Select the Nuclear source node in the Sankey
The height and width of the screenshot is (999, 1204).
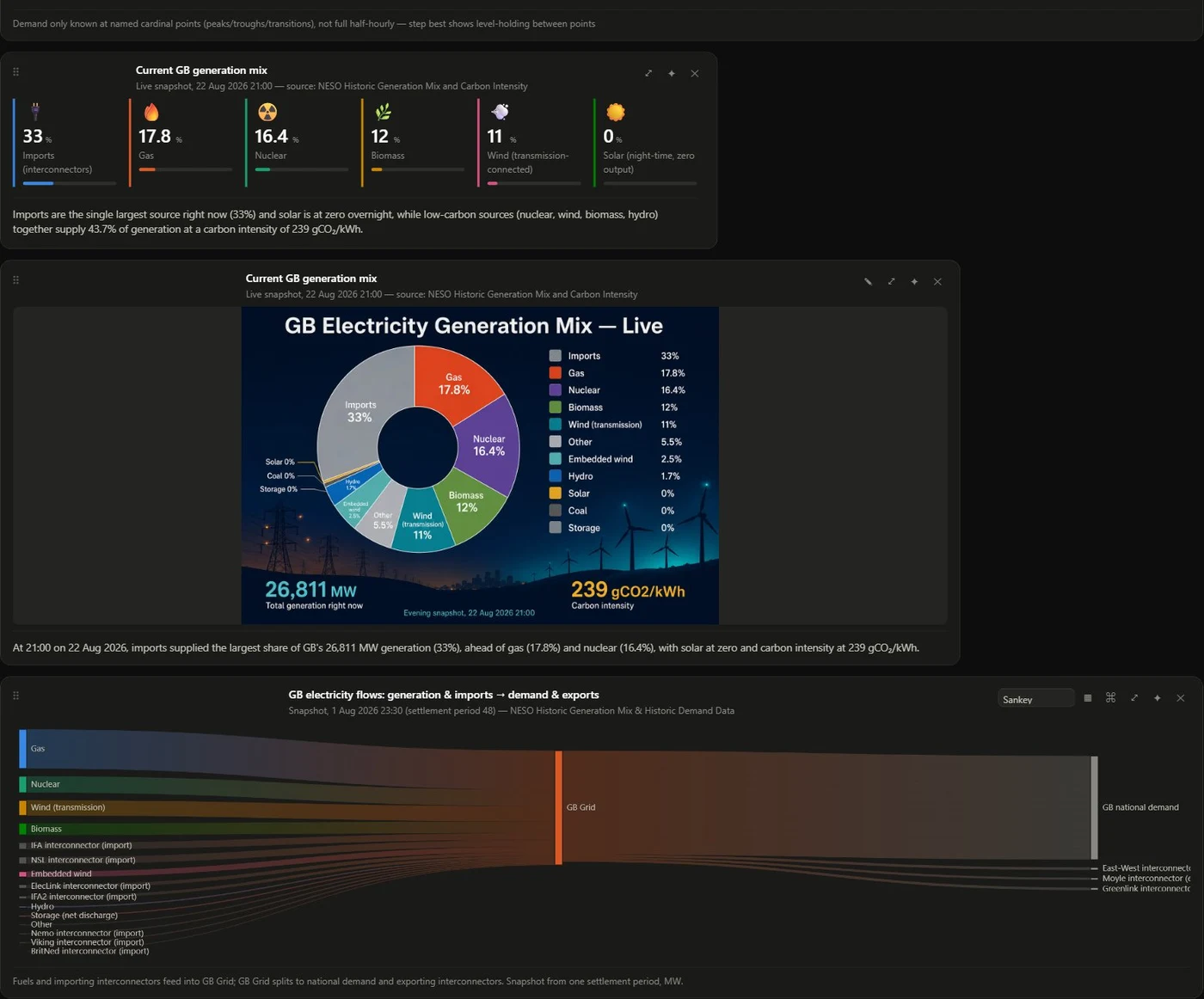[x=23, y=784]
